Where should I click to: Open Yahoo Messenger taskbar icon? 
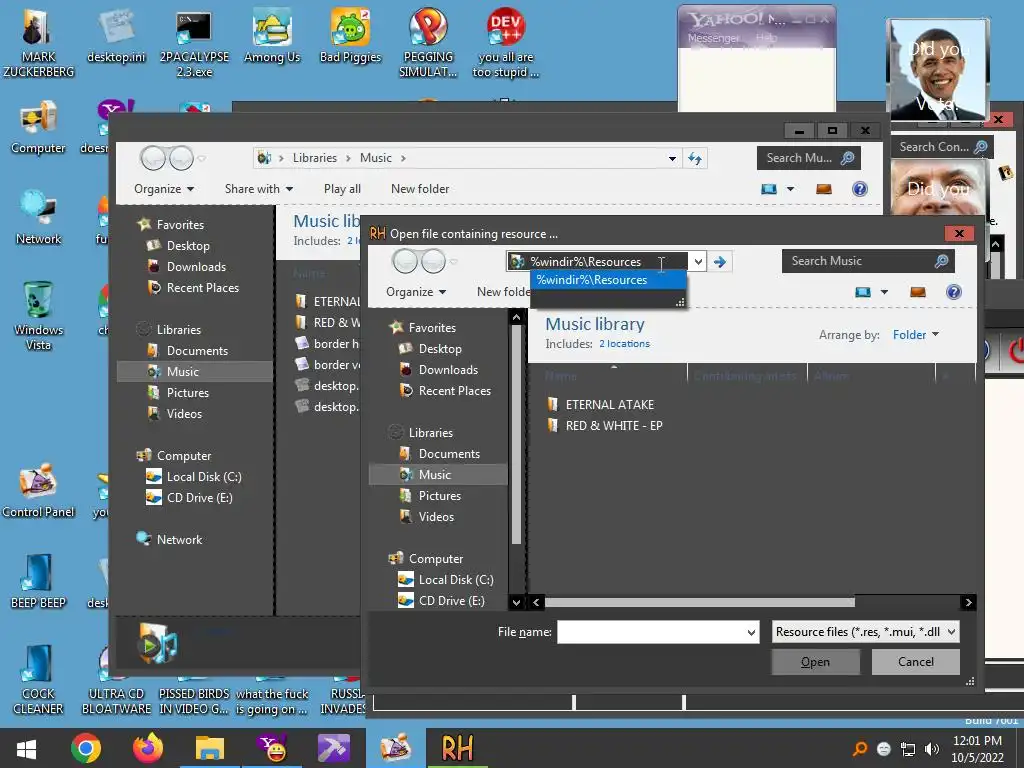[x=272, y=748]
